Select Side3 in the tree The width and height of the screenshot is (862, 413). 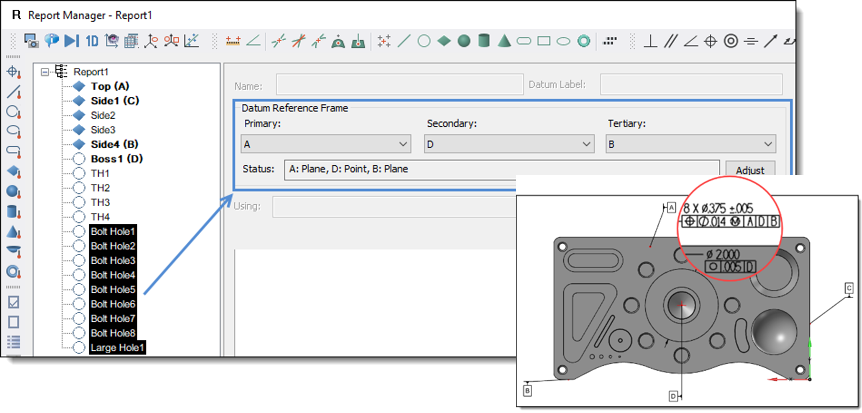point(103,130)
